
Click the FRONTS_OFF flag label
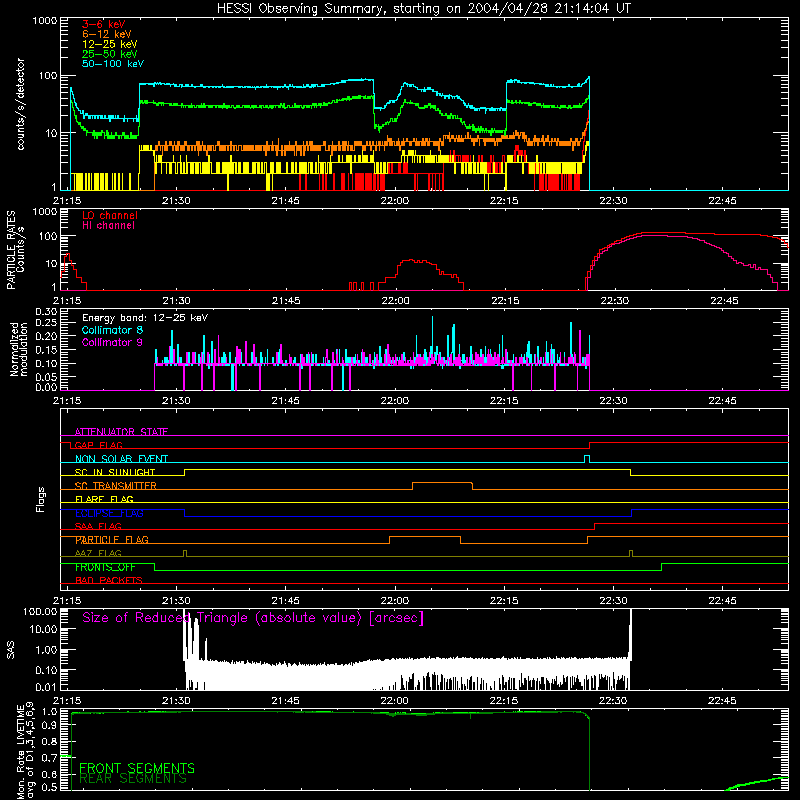click(105, 567)
